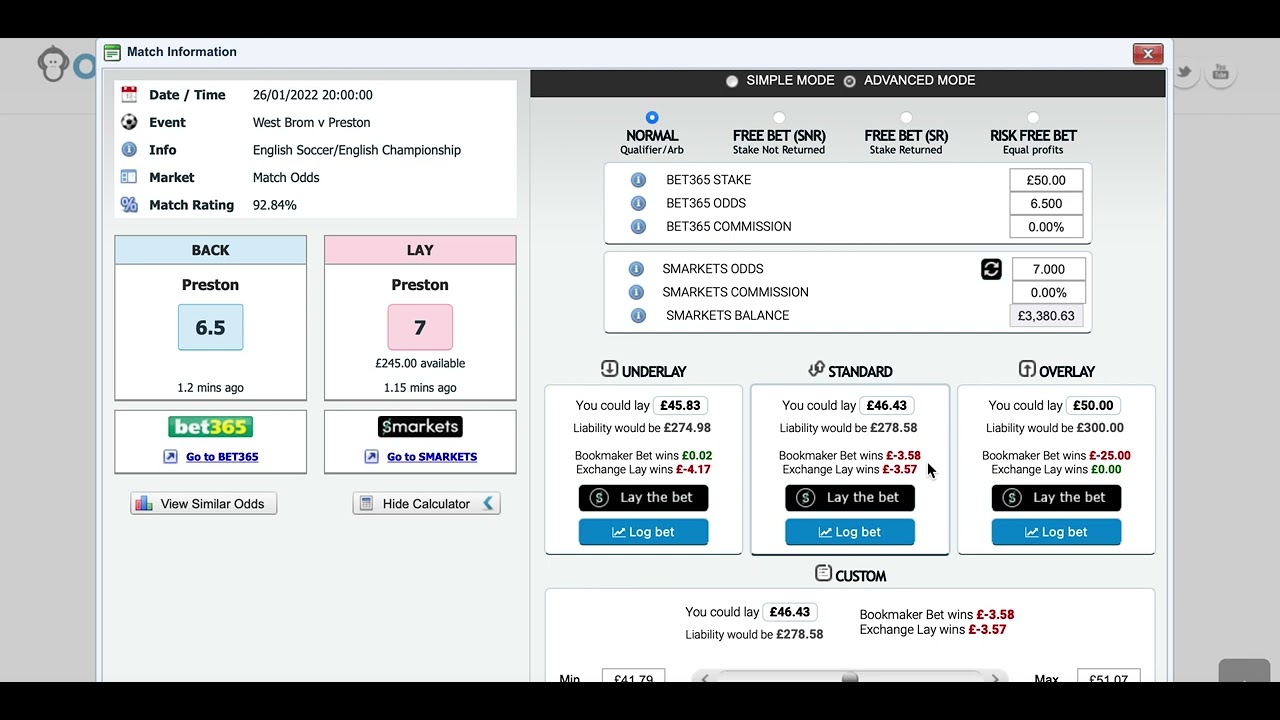The height and width of the screenshot is (720, 1280).
Task: Select the FREE BET (SR) radio button
Action: point(906,118)
